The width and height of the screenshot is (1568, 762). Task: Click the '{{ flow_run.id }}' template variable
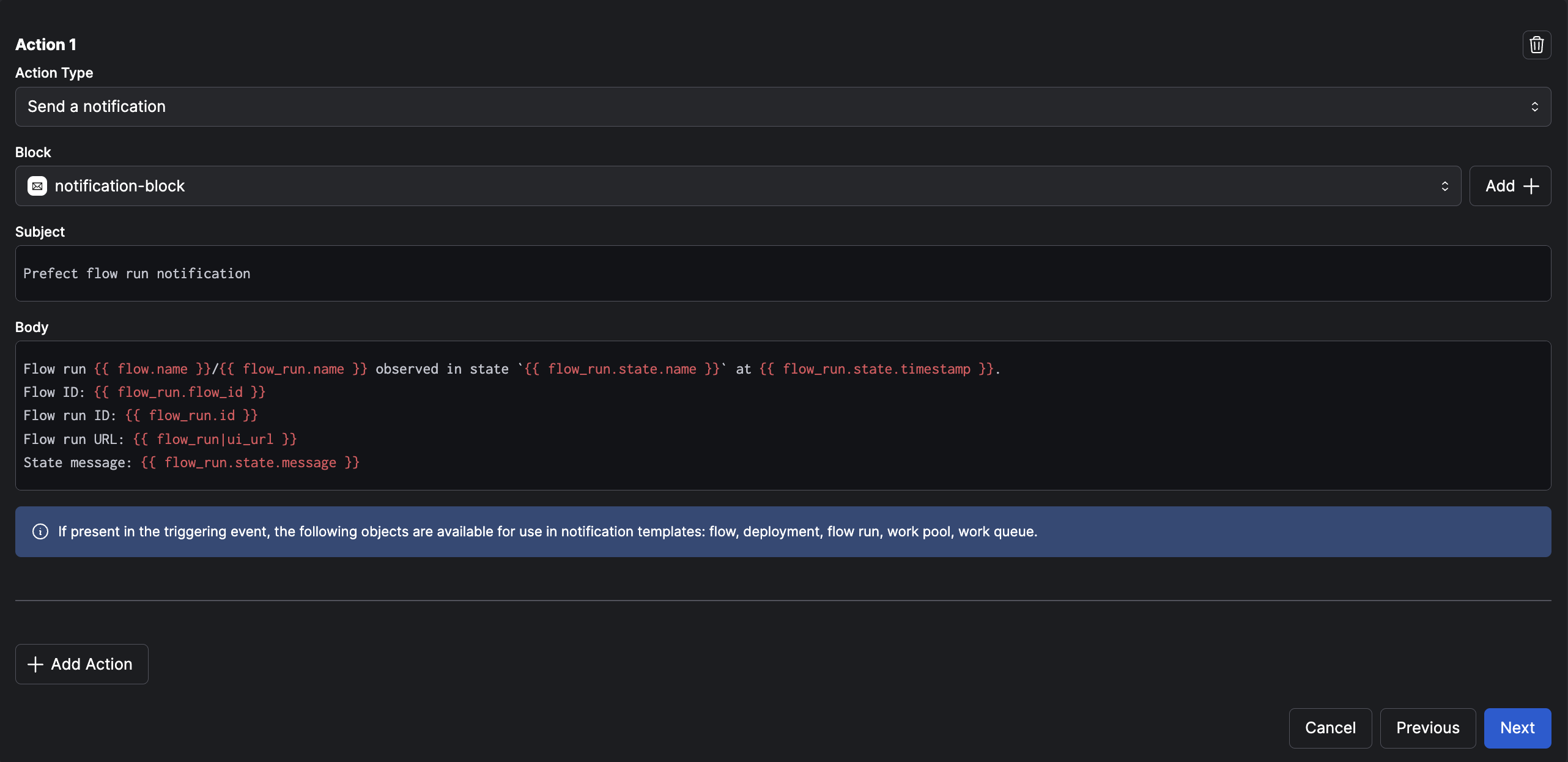coord(191,415)
